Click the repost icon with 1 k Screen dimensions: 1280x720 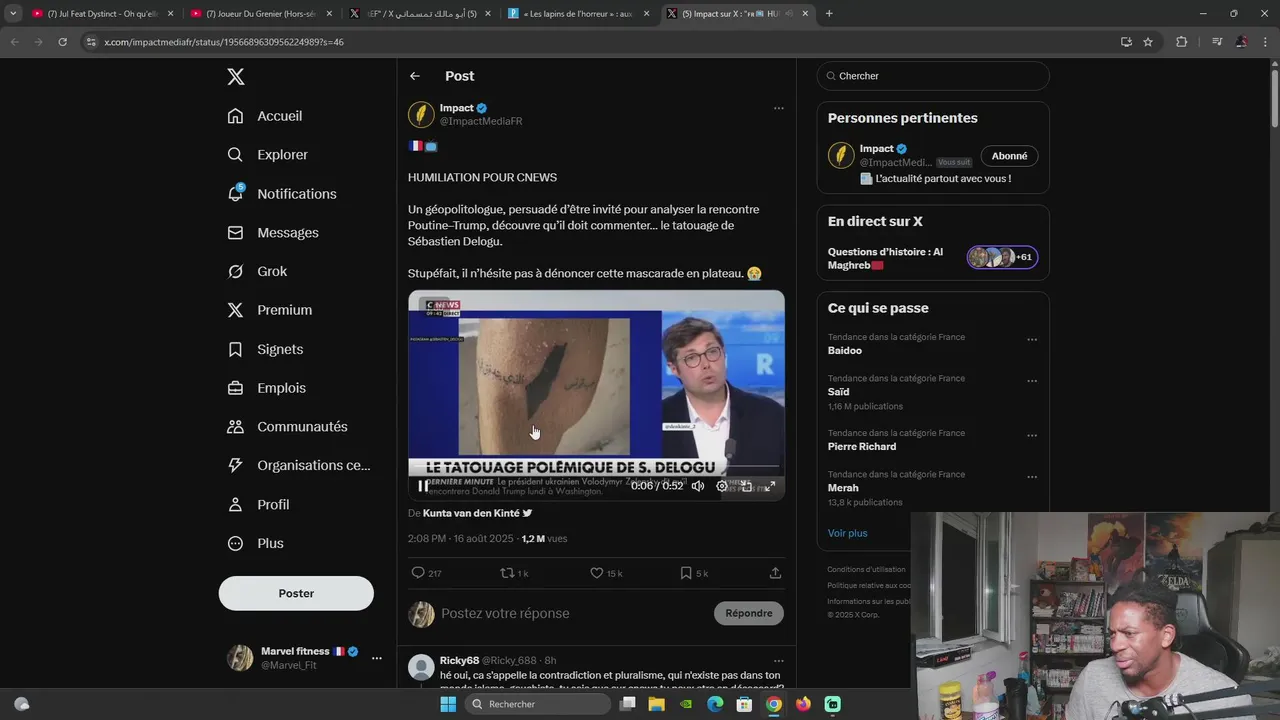[507, 573]
